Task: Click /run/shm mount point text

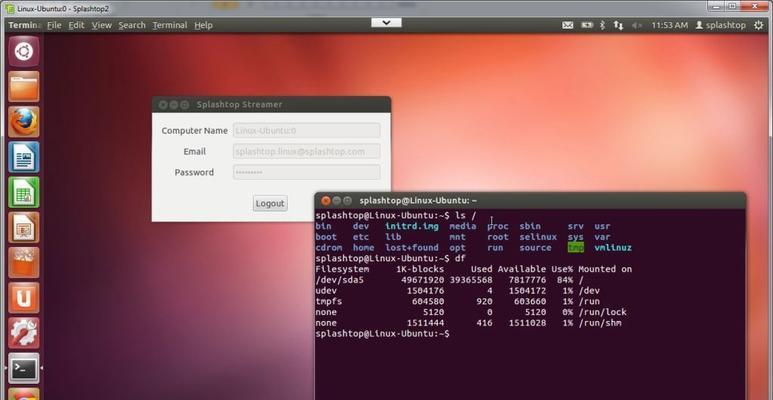Action: [599, 323]
